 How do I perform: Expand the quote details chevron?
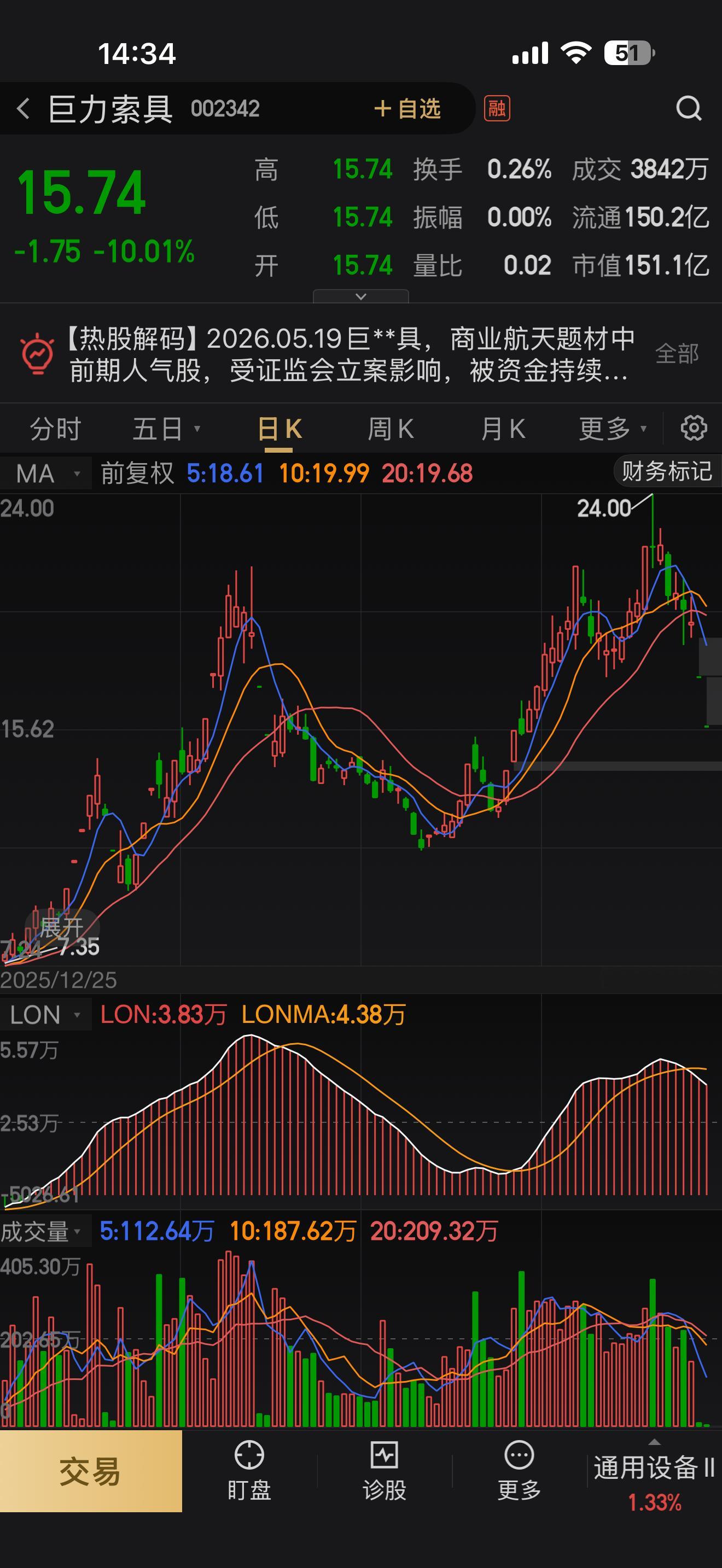(x=360, y=296)
